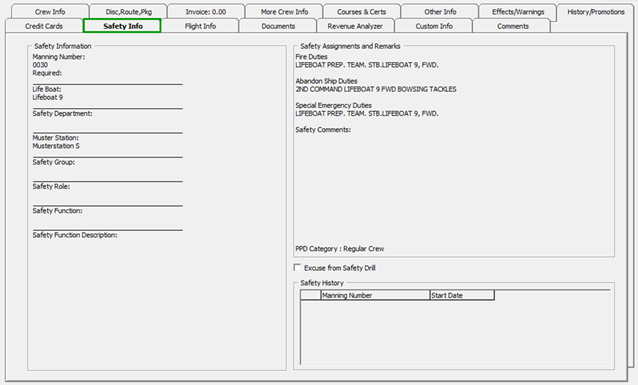Click the blank row-selector header in Safety History
Screen dimensions: 638x385
coord(311,295)
